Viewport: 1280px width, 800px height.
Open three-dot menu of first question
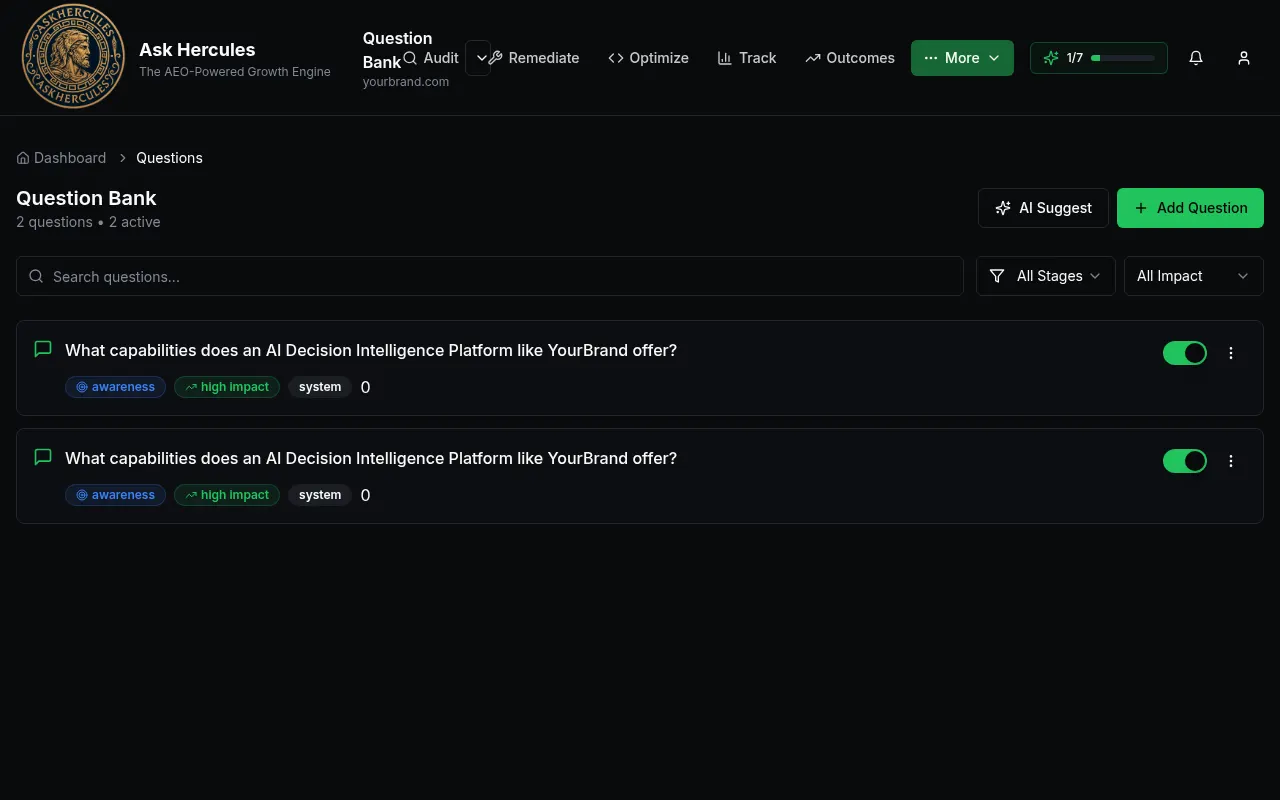pyautogui.click(x=1231, y=353)
